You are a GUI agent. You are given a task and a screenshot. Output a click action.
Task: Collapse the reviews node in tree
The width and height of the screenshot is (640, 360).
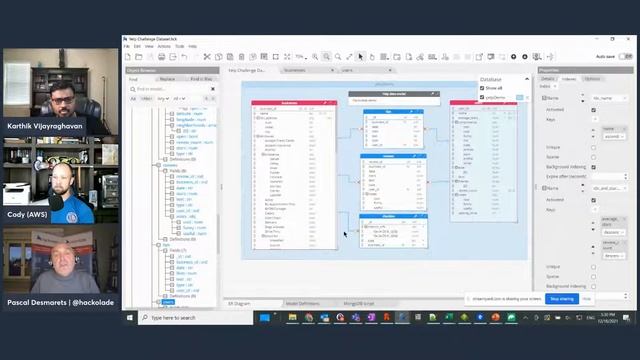click(158, 165)
